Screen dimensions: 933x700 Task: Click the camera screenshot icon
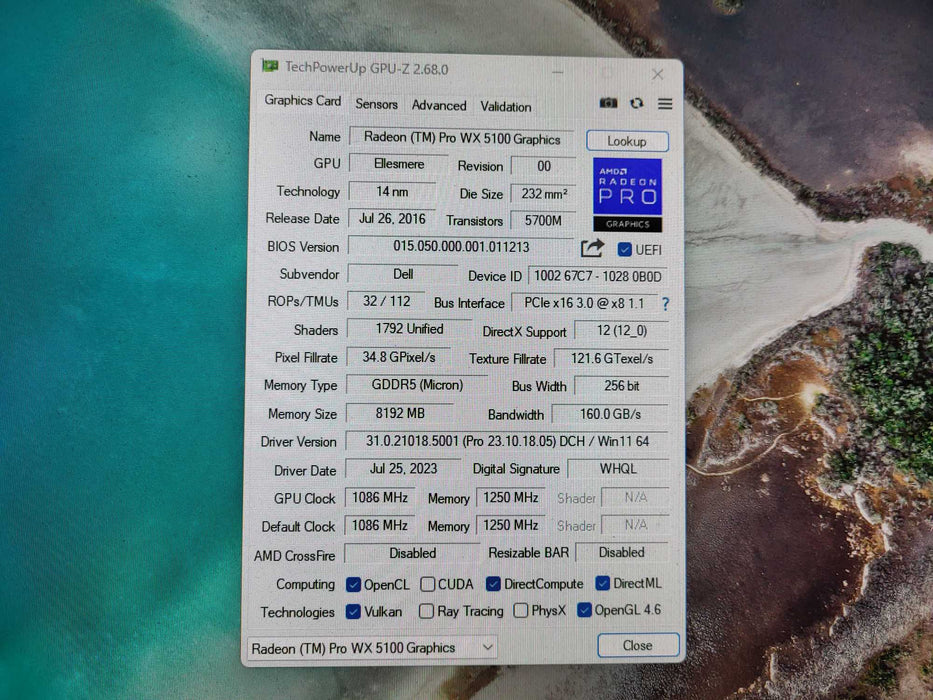pos(608,103)
